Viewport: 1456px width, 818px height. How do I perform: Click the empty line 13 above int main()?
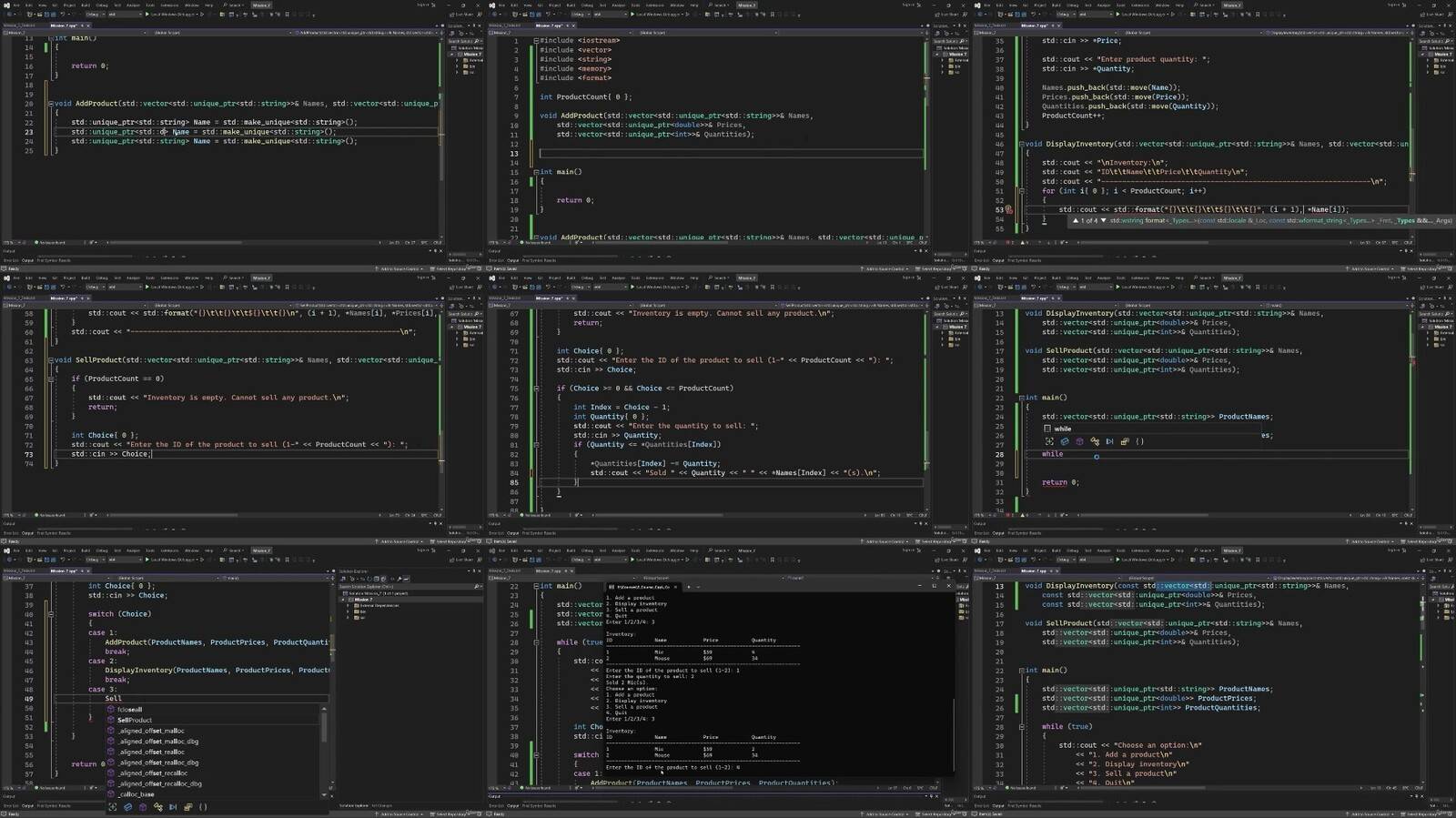728,153
